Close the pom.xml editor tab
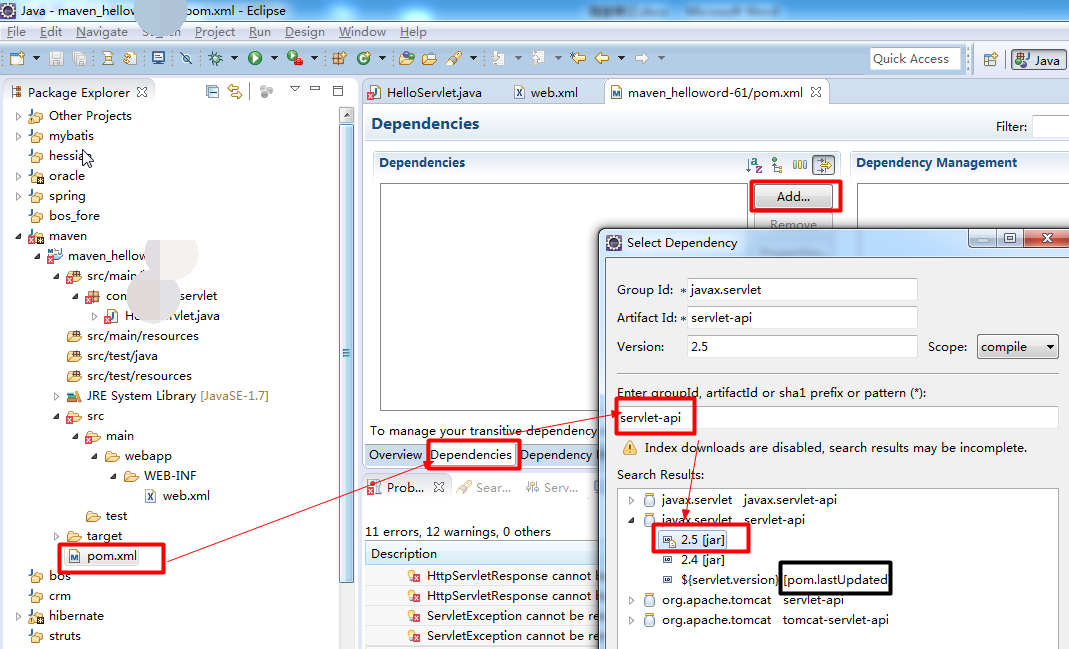The image size is (1069, 649). pos(816,92)
